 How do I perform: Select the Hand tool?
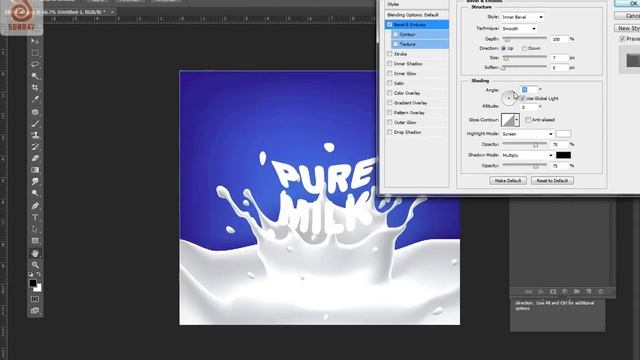click(x=35, y=253)
